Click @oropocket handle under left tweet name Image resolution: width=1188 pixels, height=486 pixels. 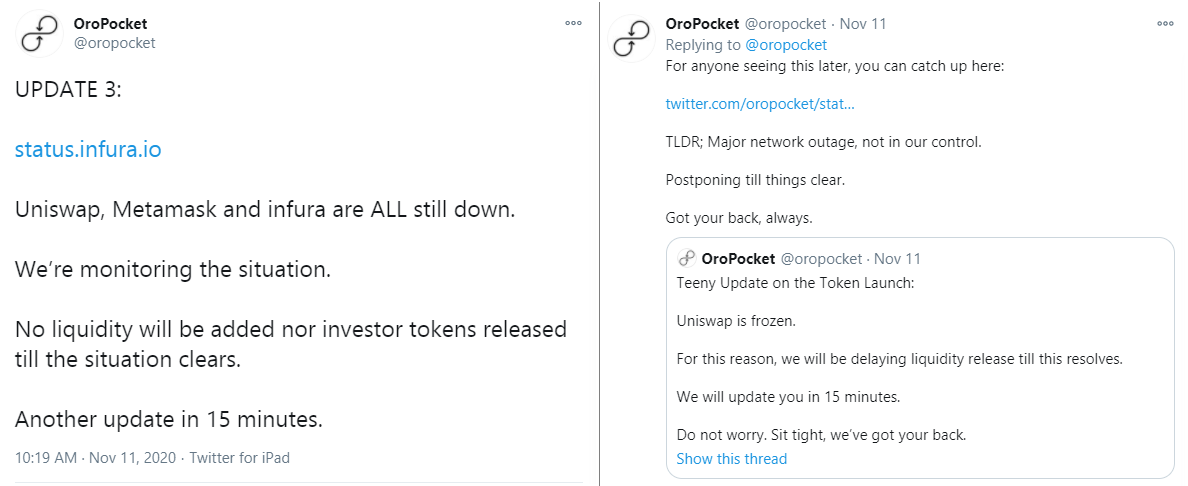(x=114, y=43)
